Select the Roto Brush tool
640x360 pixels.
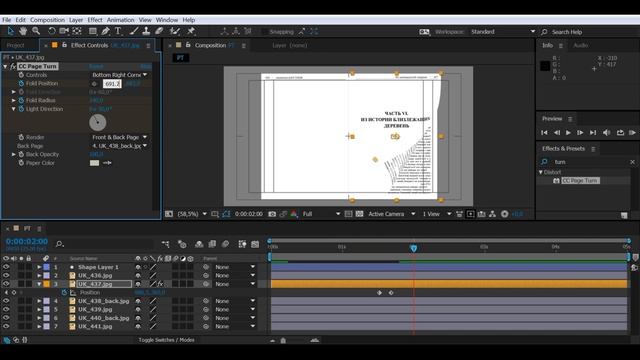click(175, 31)
